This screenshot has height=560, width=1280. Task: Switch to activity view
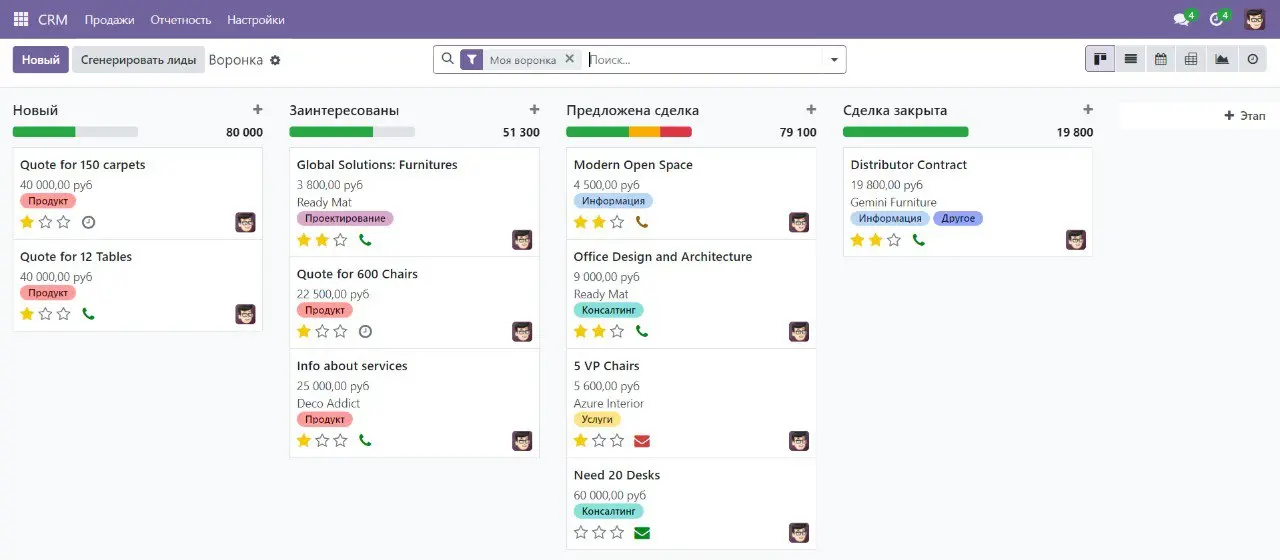coord(1252,59)
